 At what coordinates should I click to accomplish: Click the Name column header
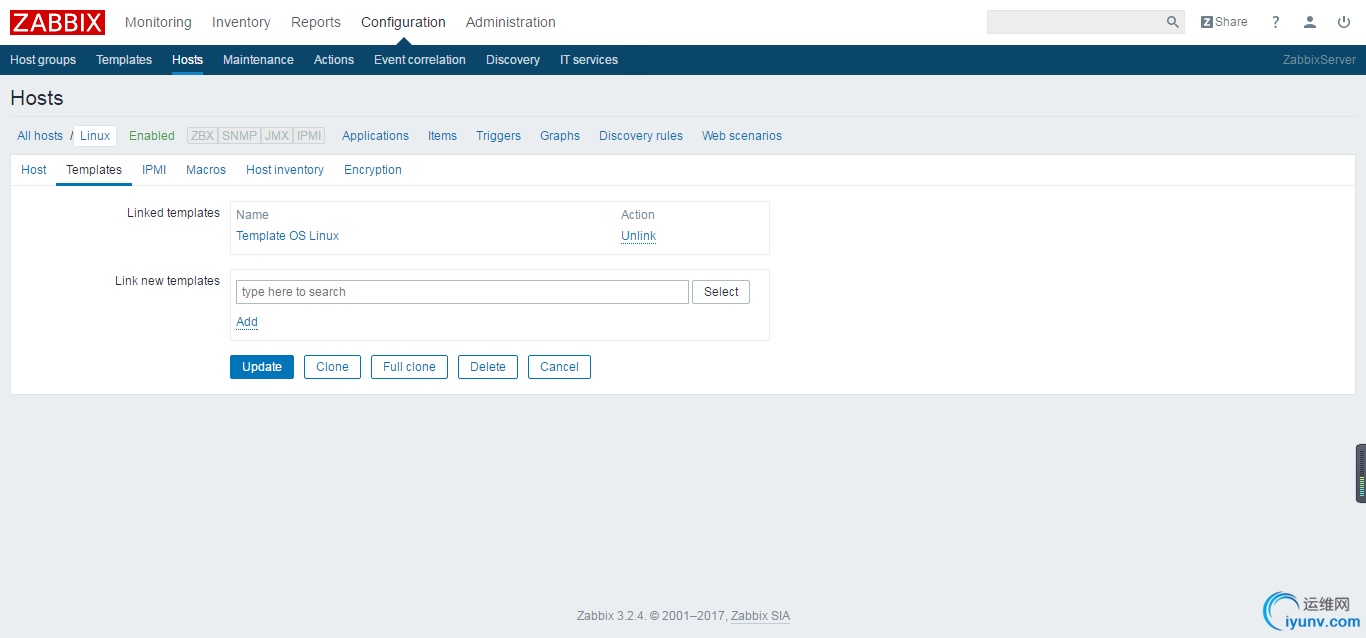point(252,215)
